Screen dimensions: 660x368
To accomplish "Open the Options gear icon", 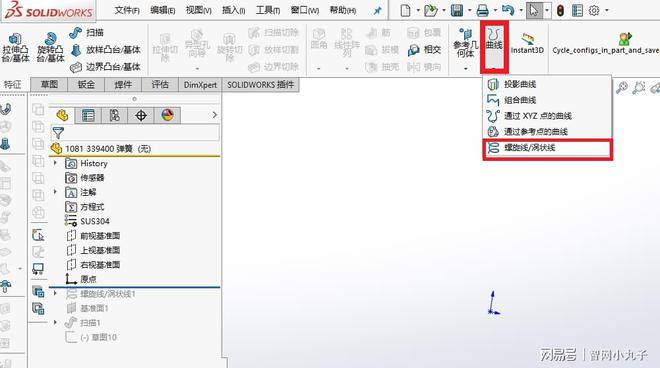I will [x=594, y=10].
